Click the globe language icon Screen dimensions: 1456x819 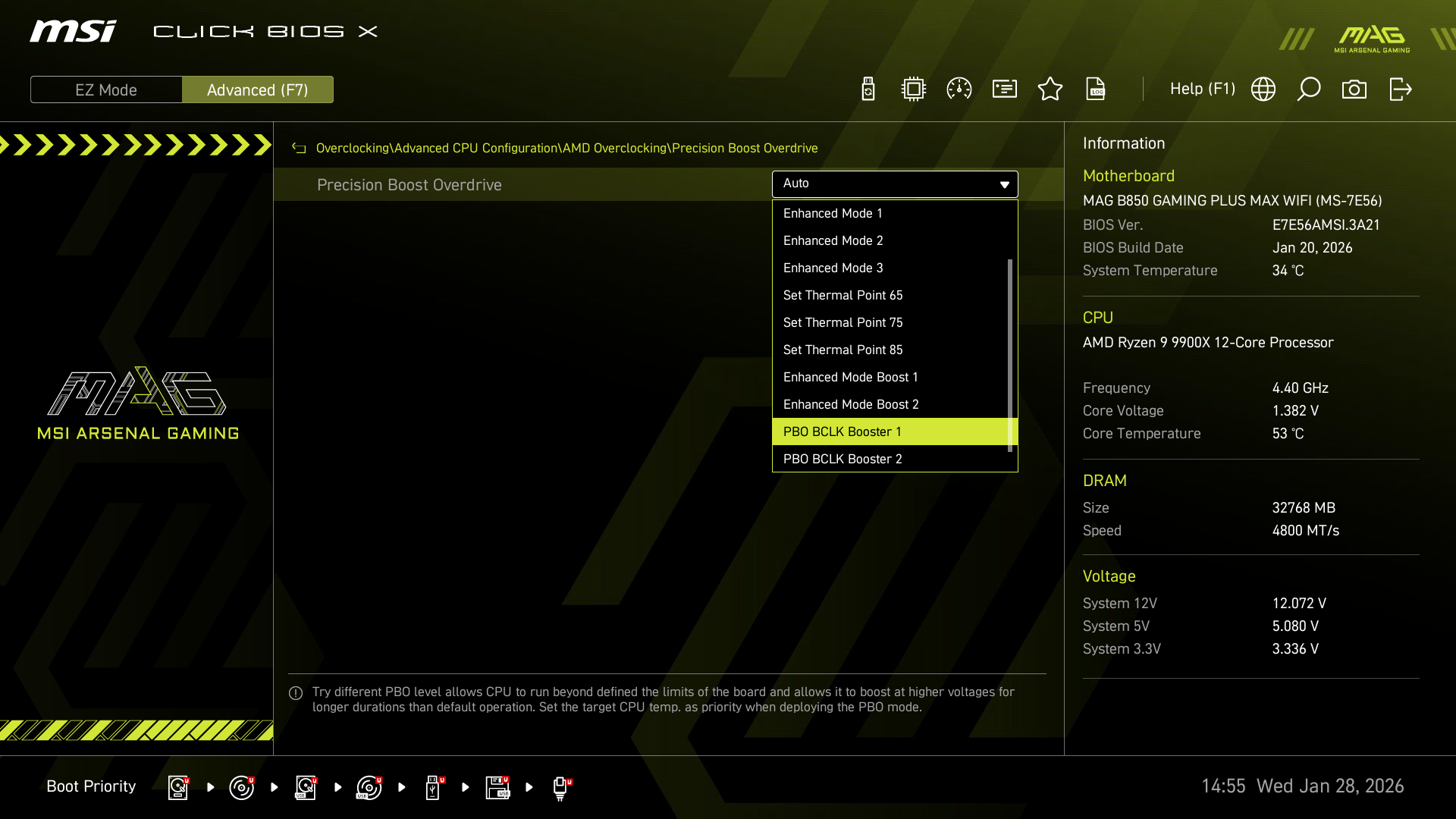tap(1263, 89)
